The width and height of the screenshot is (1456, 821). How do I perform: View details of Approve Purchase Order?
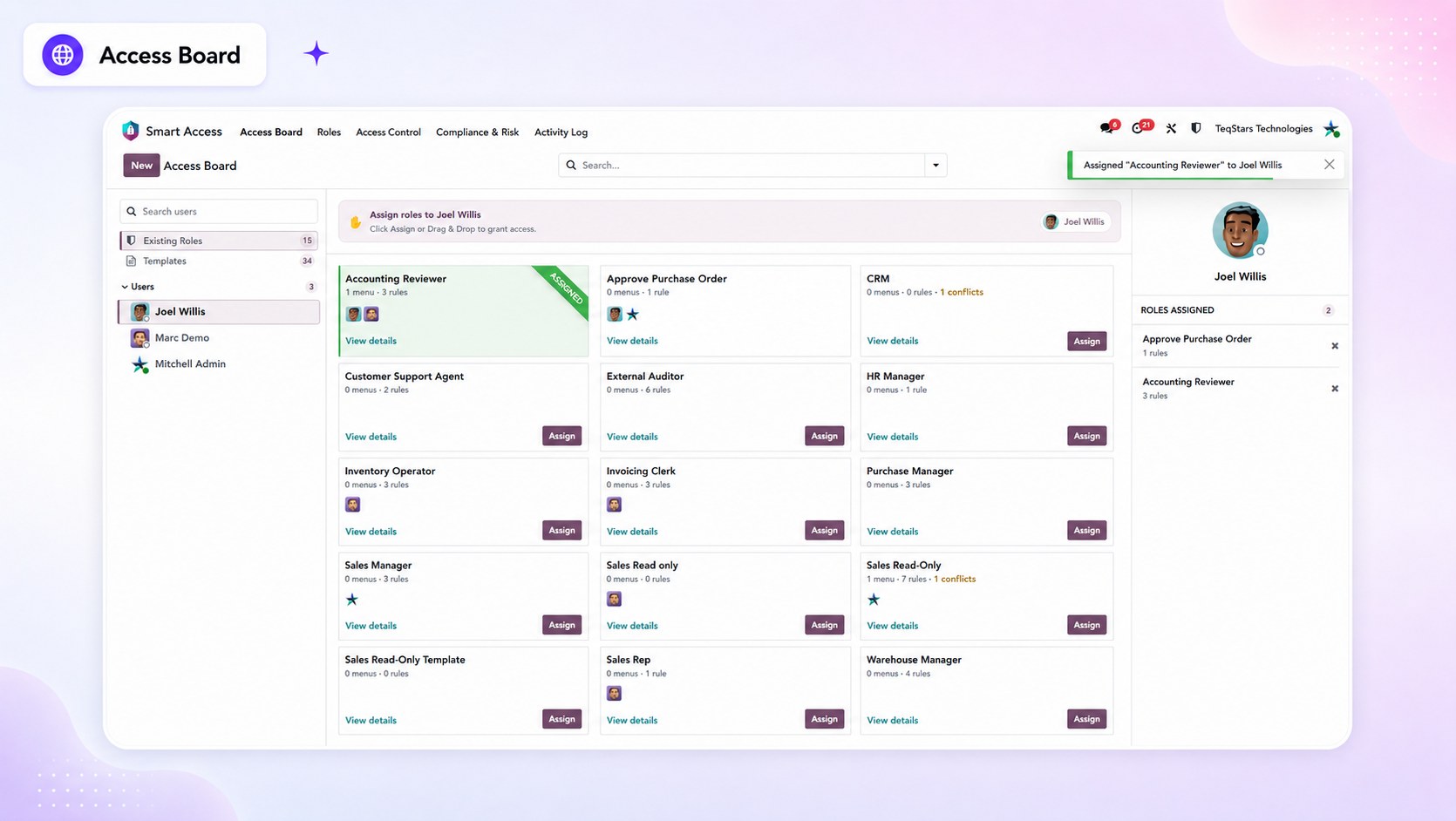tap(632, 341)
